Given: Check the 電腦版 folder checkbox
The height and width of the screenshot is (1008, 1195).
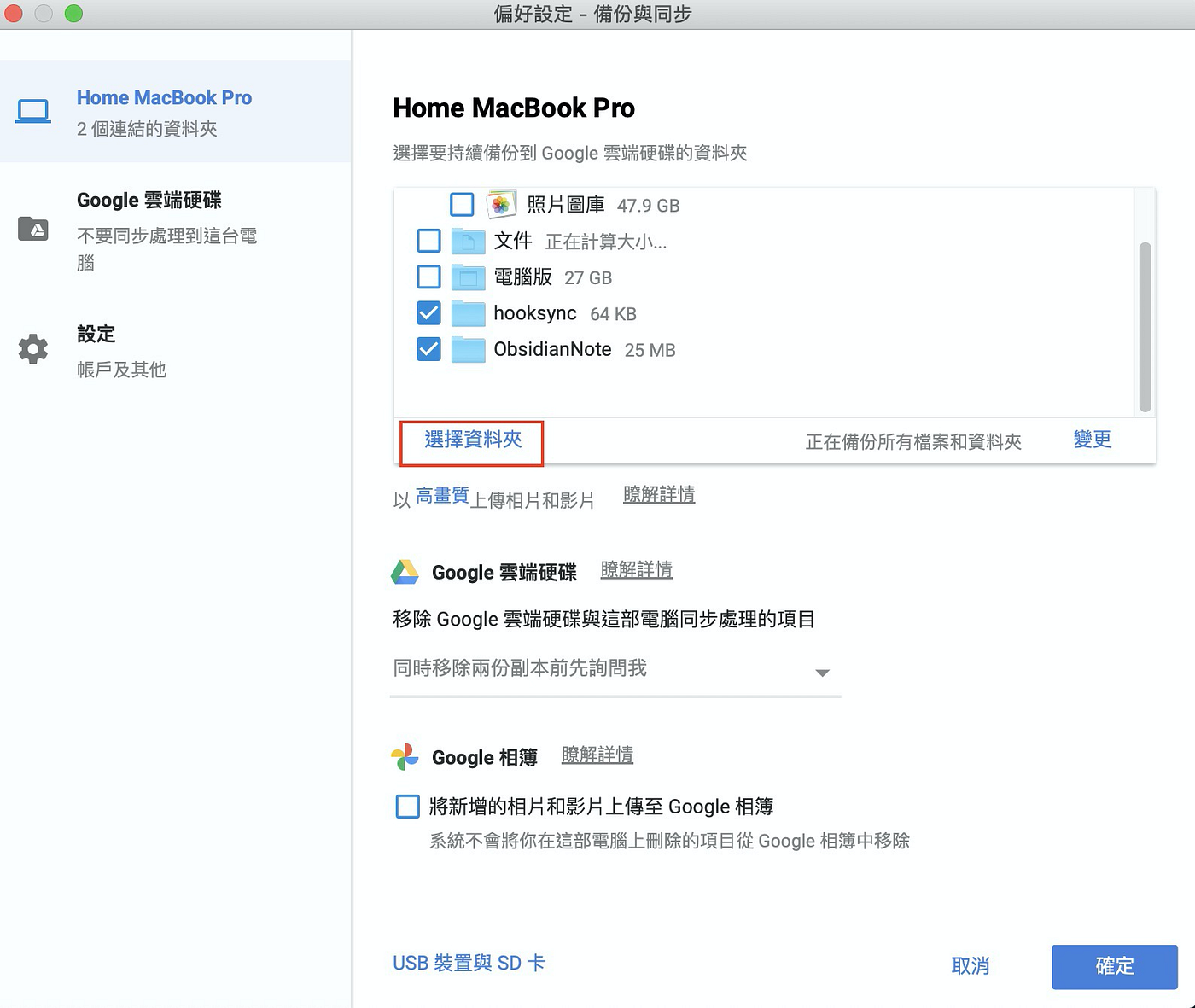Looking at the screenshot, I should 428,277.
